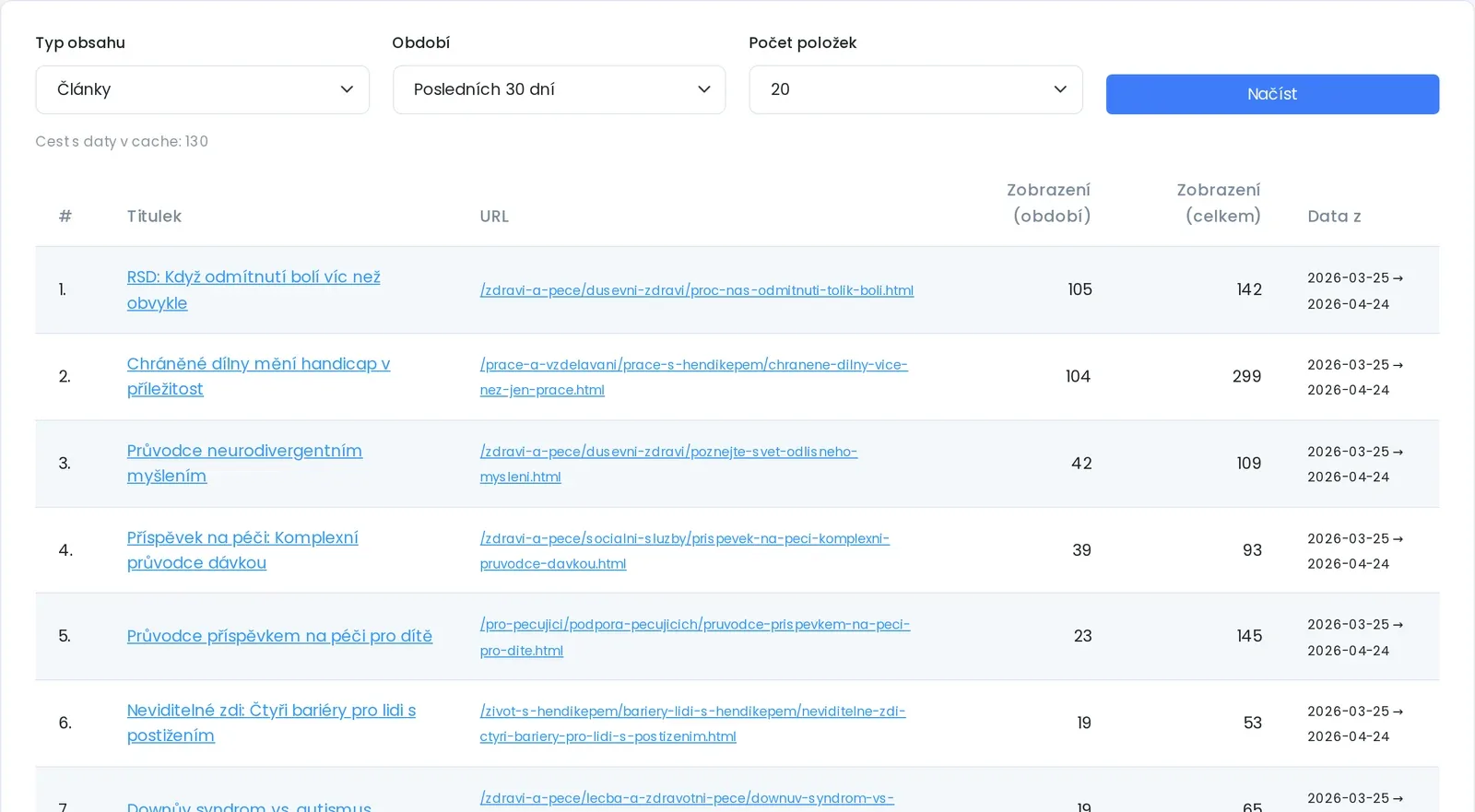The image size is (1475, 812).
Task: Select total views value 53 in row 6
Action: pyautogui.click(x=1252, y=723)
